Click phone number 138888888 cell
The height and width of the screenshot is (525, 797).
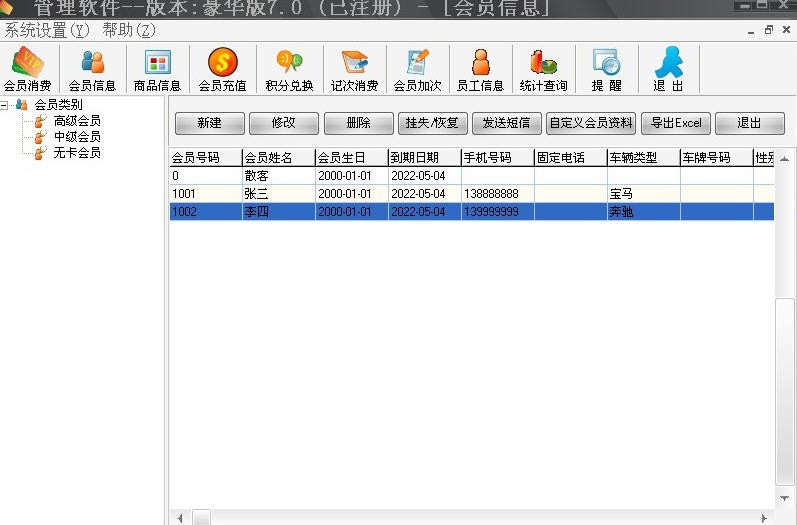(498, 194)
